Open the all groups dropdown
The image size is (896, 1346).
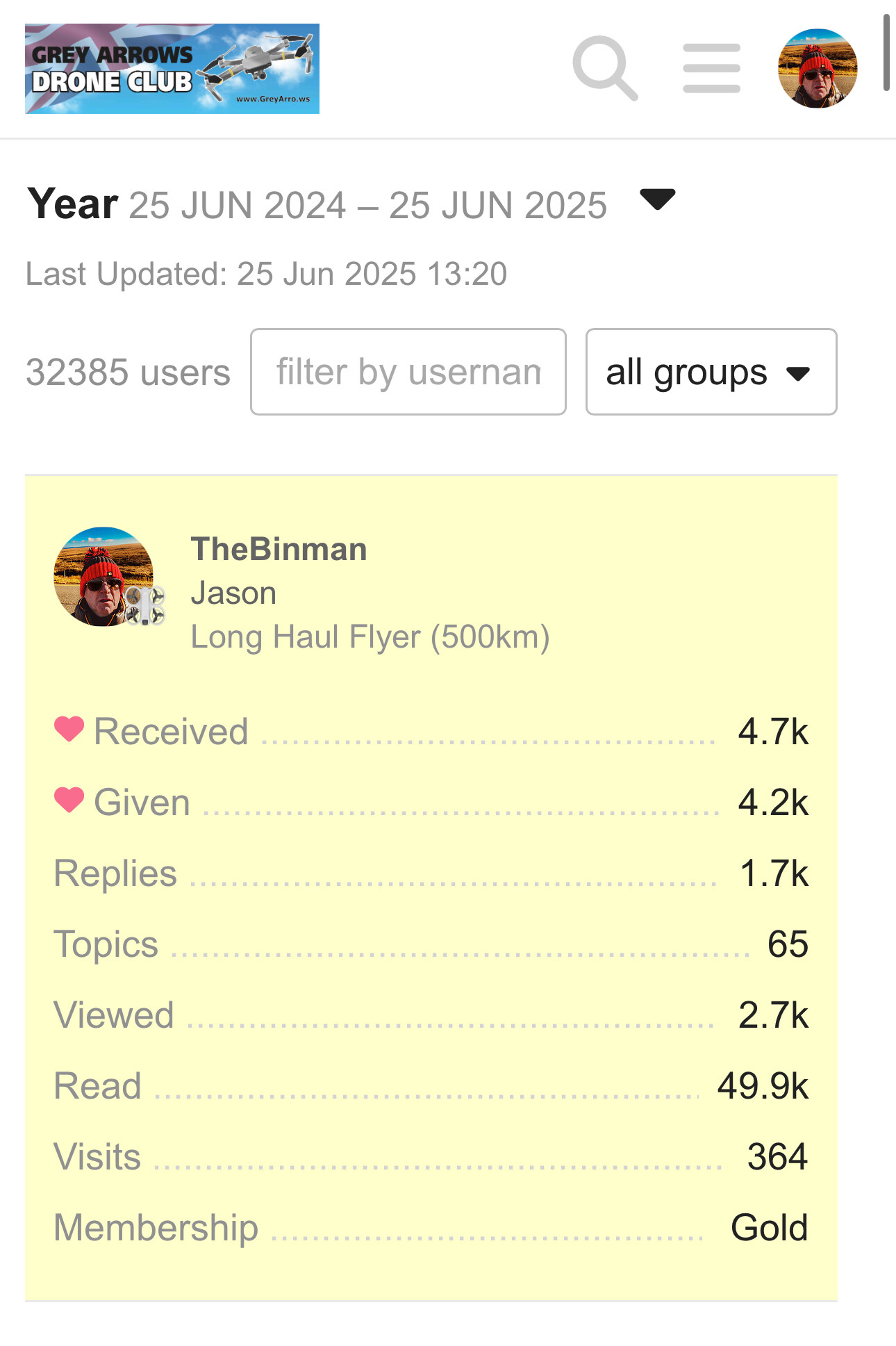(711, 372)
